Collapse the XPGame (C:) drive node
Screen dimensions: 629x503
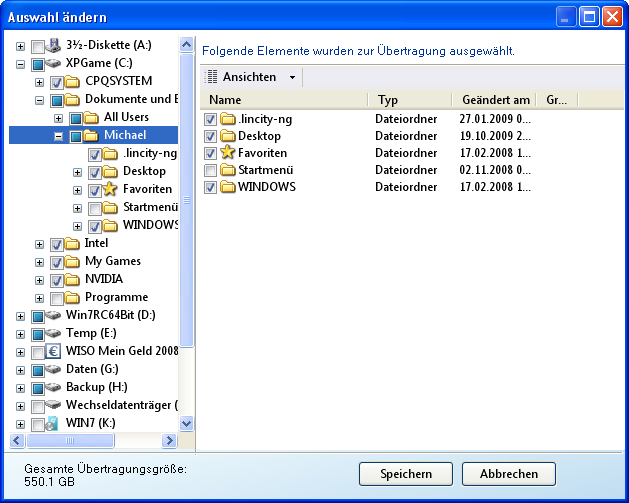coord(20,64)
